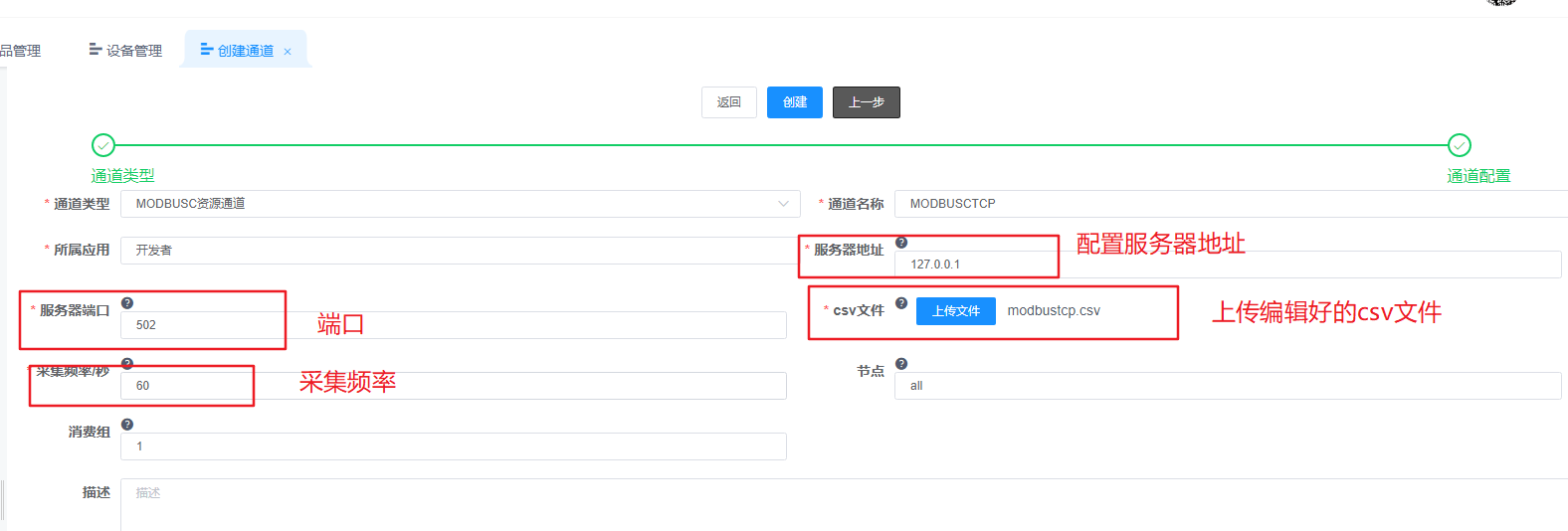
Task: Edit the 服务器端口 field 502
Action: [x=454, y=325]
